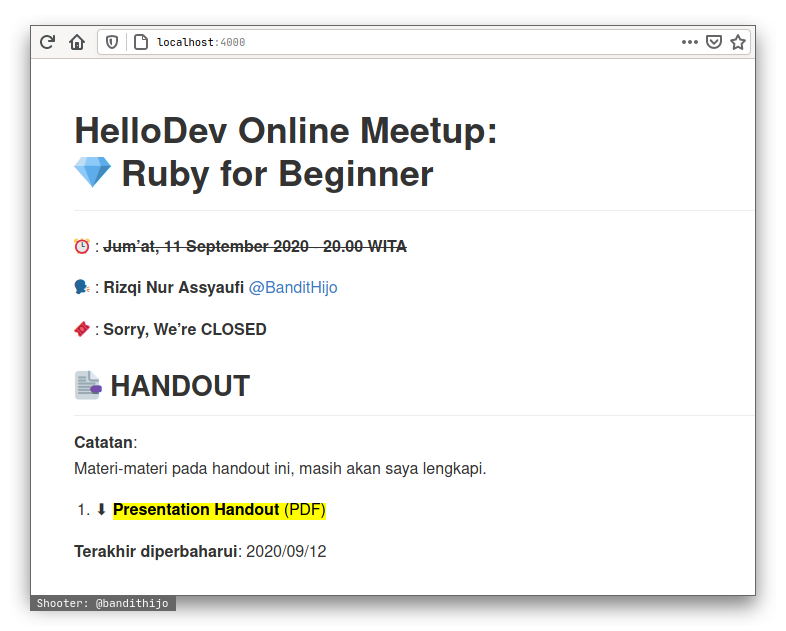Click the localhost:4000 address bar
The image size is (786, 631).
[400, 42]
